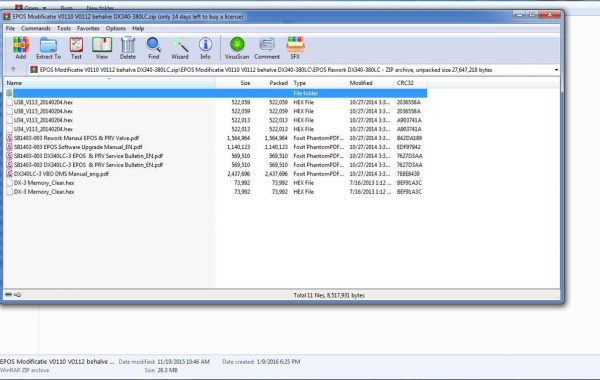Viewport: 600px width, 380px height.
Task: Click the WinRAR title bar icon
Action: click(x=7, y=16)
